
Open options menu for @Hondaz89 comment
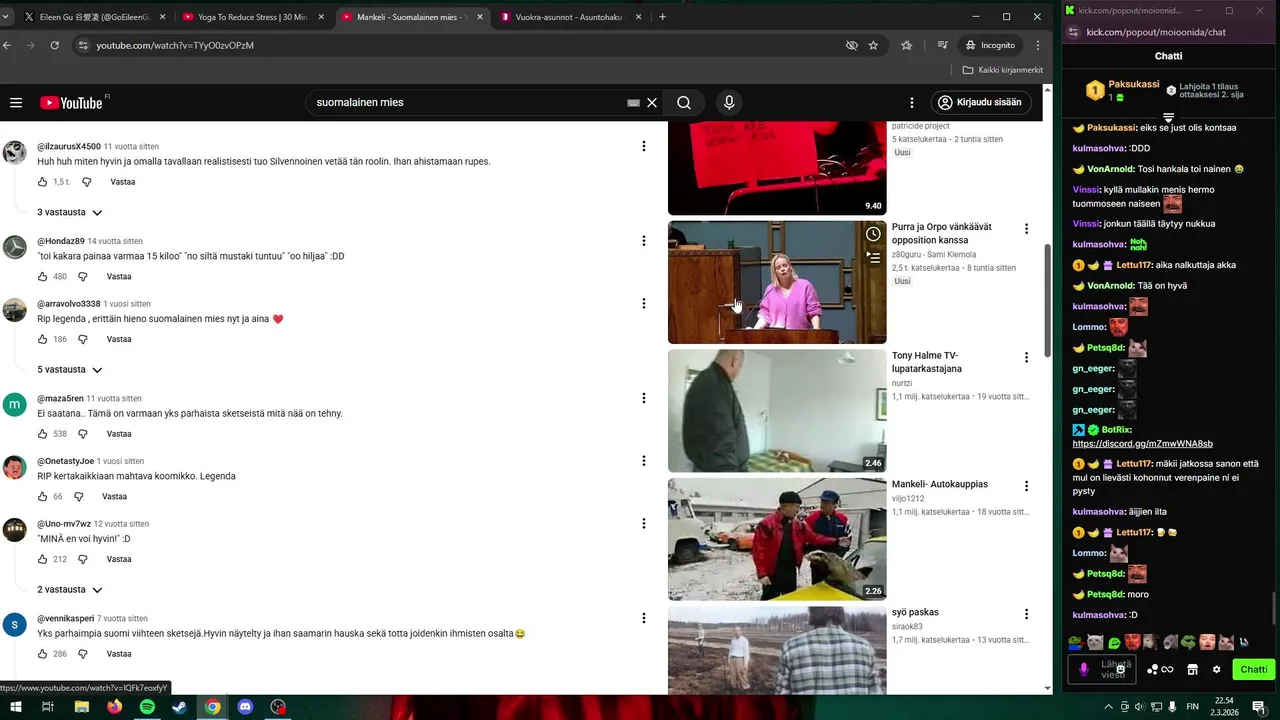(x=643, y=241)
